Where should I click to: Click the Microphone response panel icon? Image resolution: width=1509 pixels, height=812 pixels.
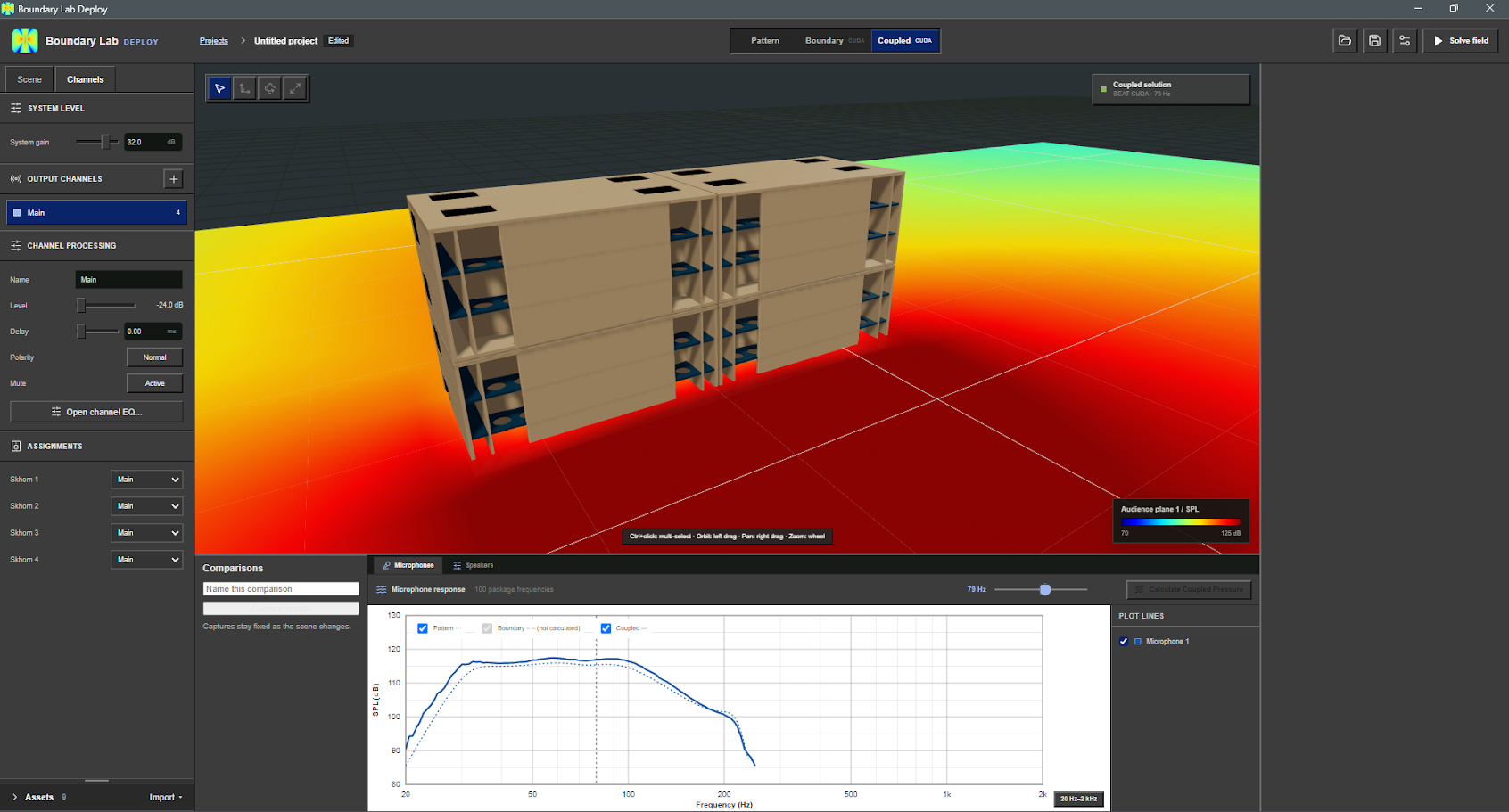tap(382, 589)
